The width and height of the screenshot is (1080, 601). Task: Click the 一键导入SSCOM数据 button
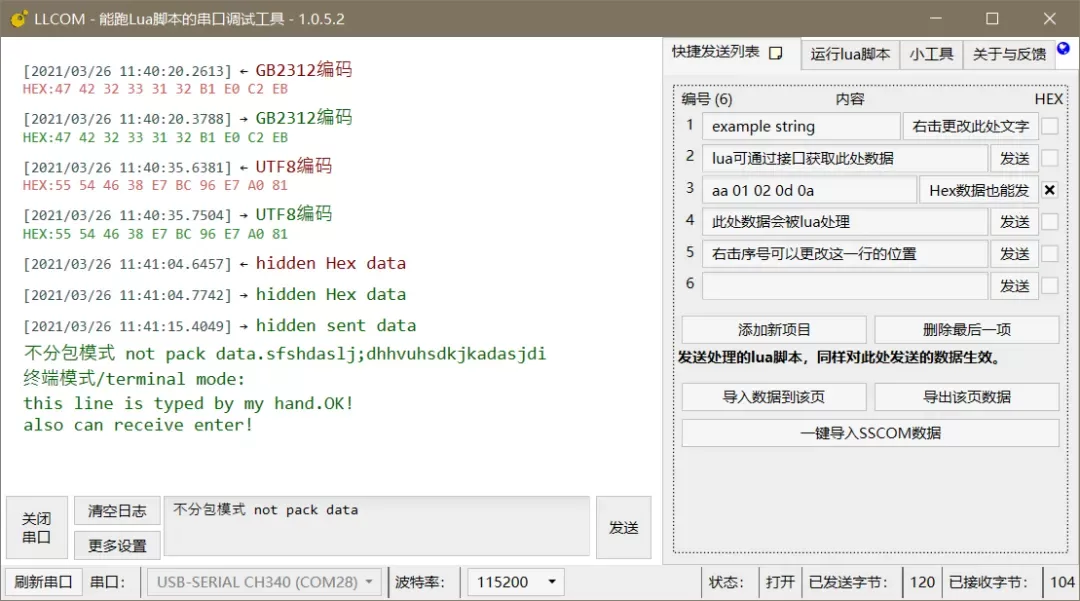click(871, 433)
